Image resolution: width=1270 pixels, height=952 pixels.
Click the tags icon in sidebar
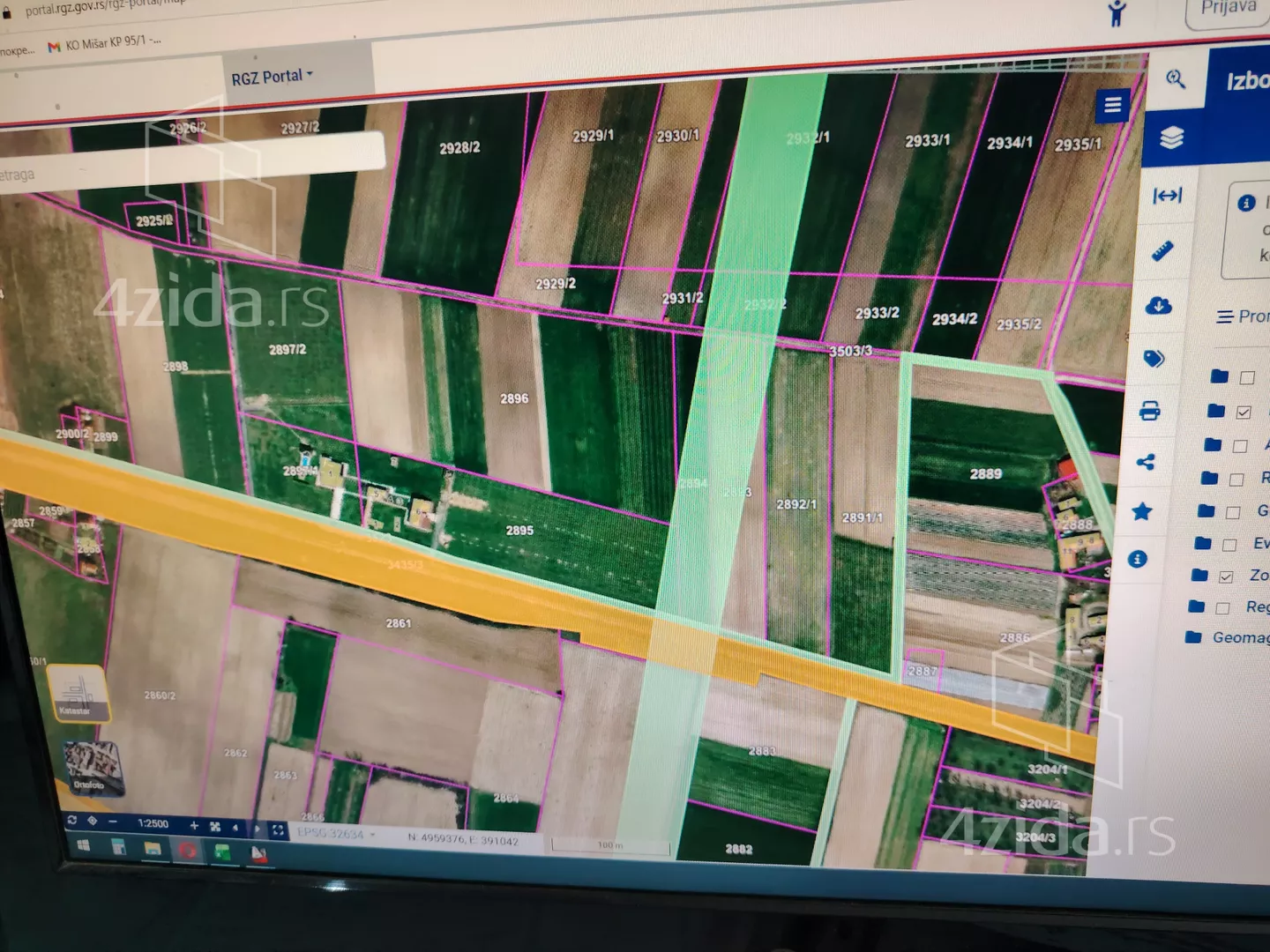click(1154, 358)
